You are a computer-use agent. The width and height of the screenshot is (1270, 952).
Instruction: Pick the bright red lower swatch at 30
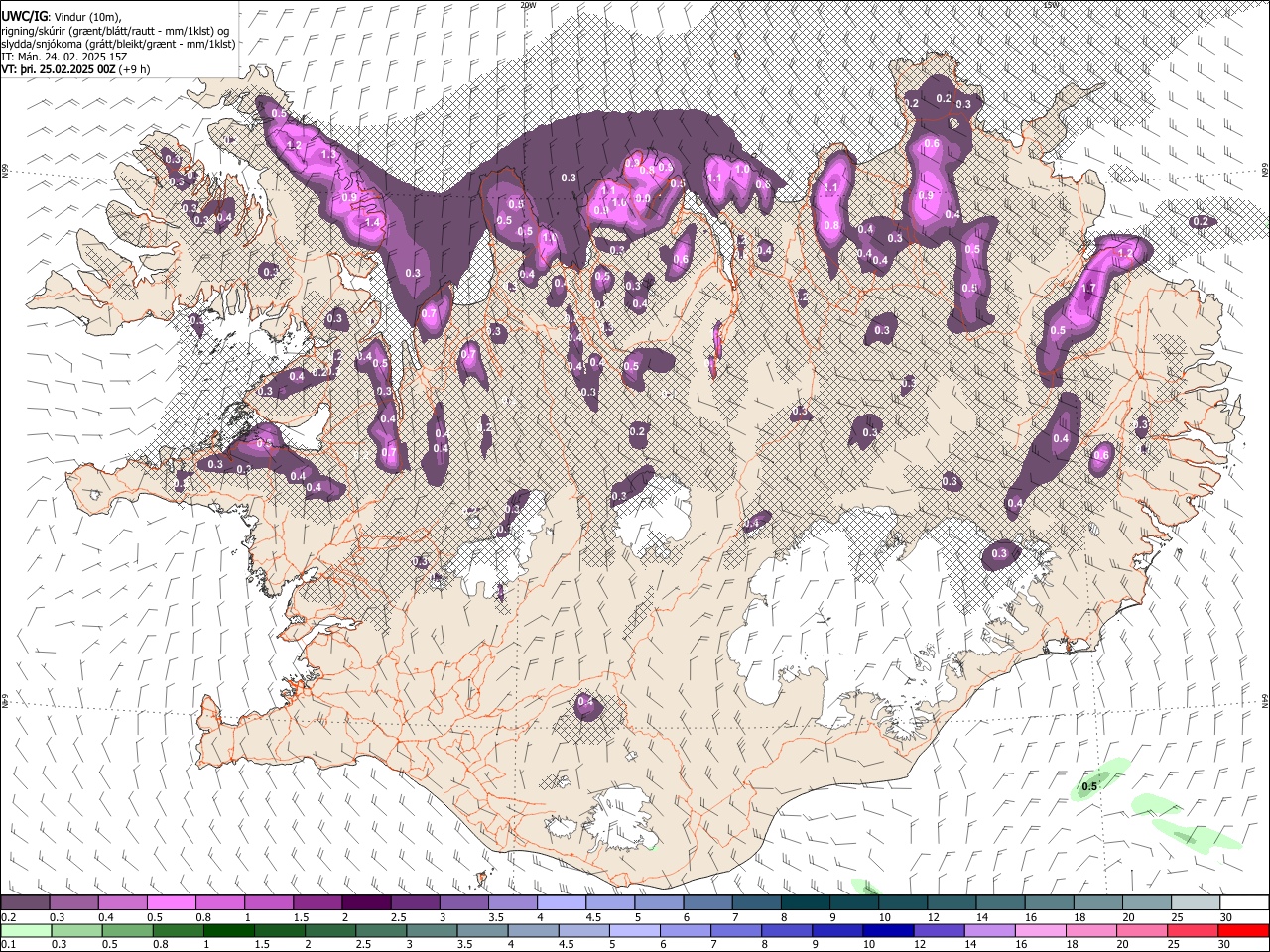click(x=1245, y=930)
